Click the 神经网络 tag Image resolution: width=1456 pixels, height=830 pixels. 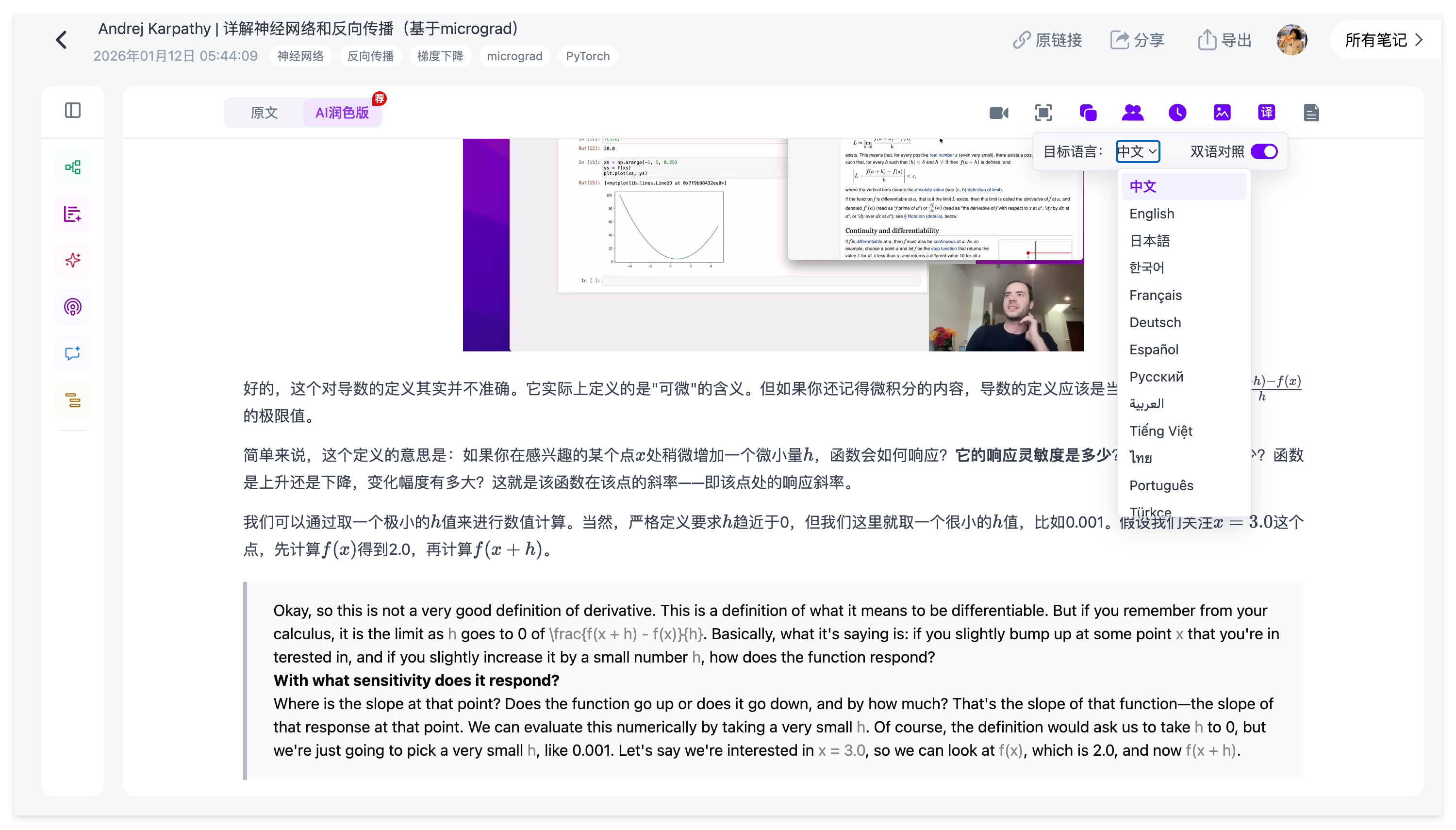coord(300,56)
